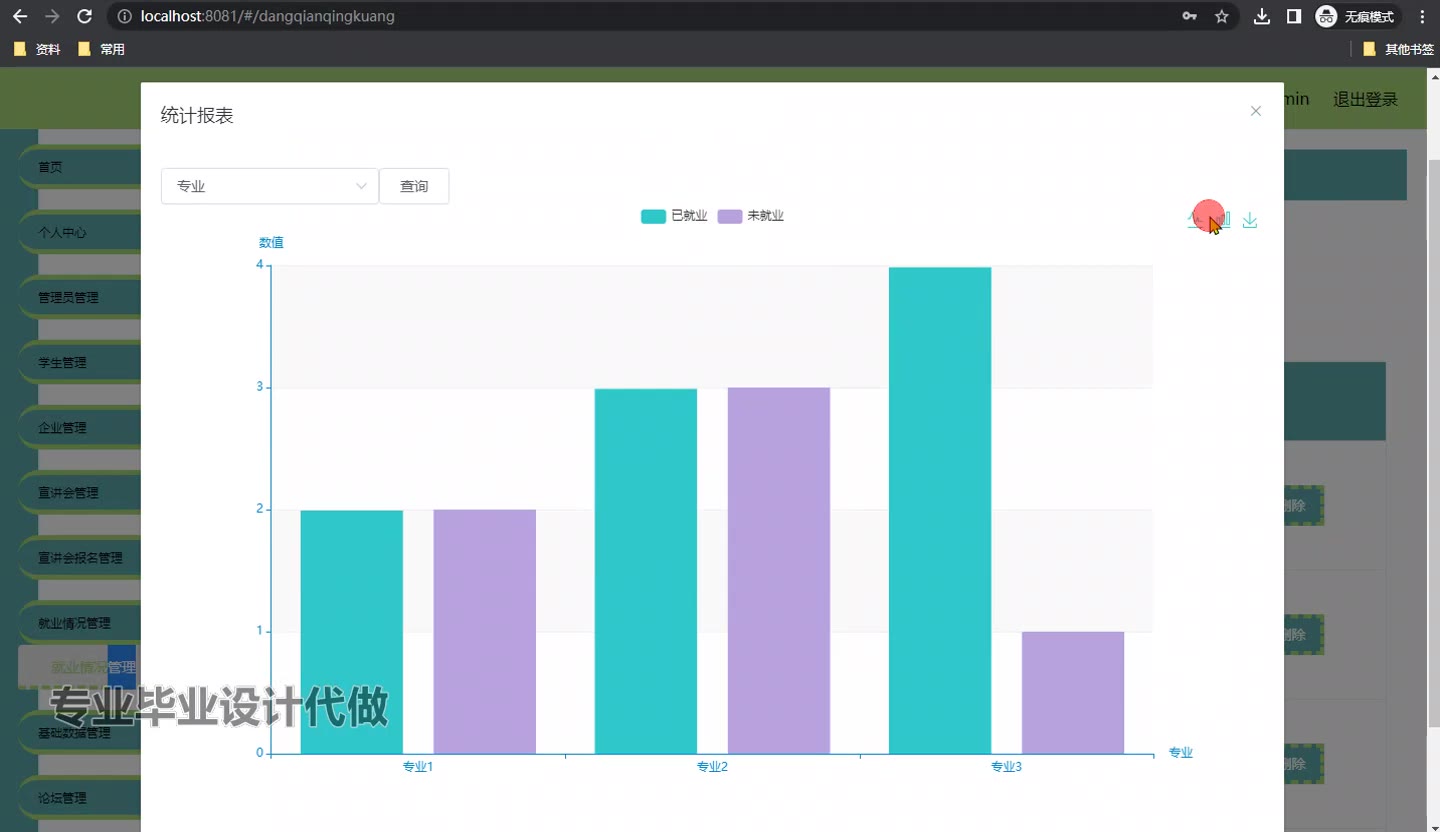1440x832 pixels.
Task: Reload the page
Action: click(85, 16)
